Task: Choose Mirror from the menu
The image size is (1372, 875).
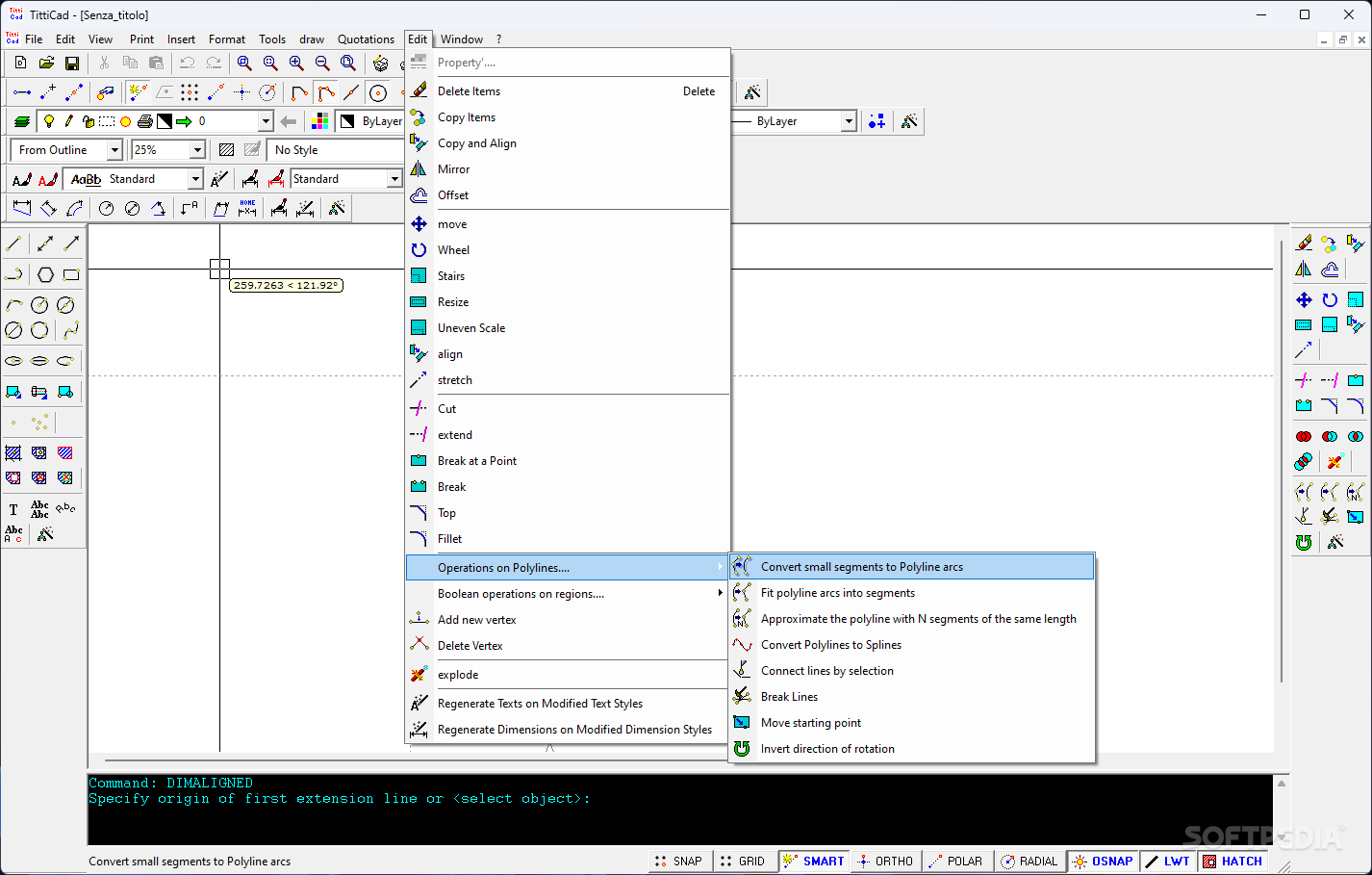Action: pyautogui.click(x=568, y=169)
